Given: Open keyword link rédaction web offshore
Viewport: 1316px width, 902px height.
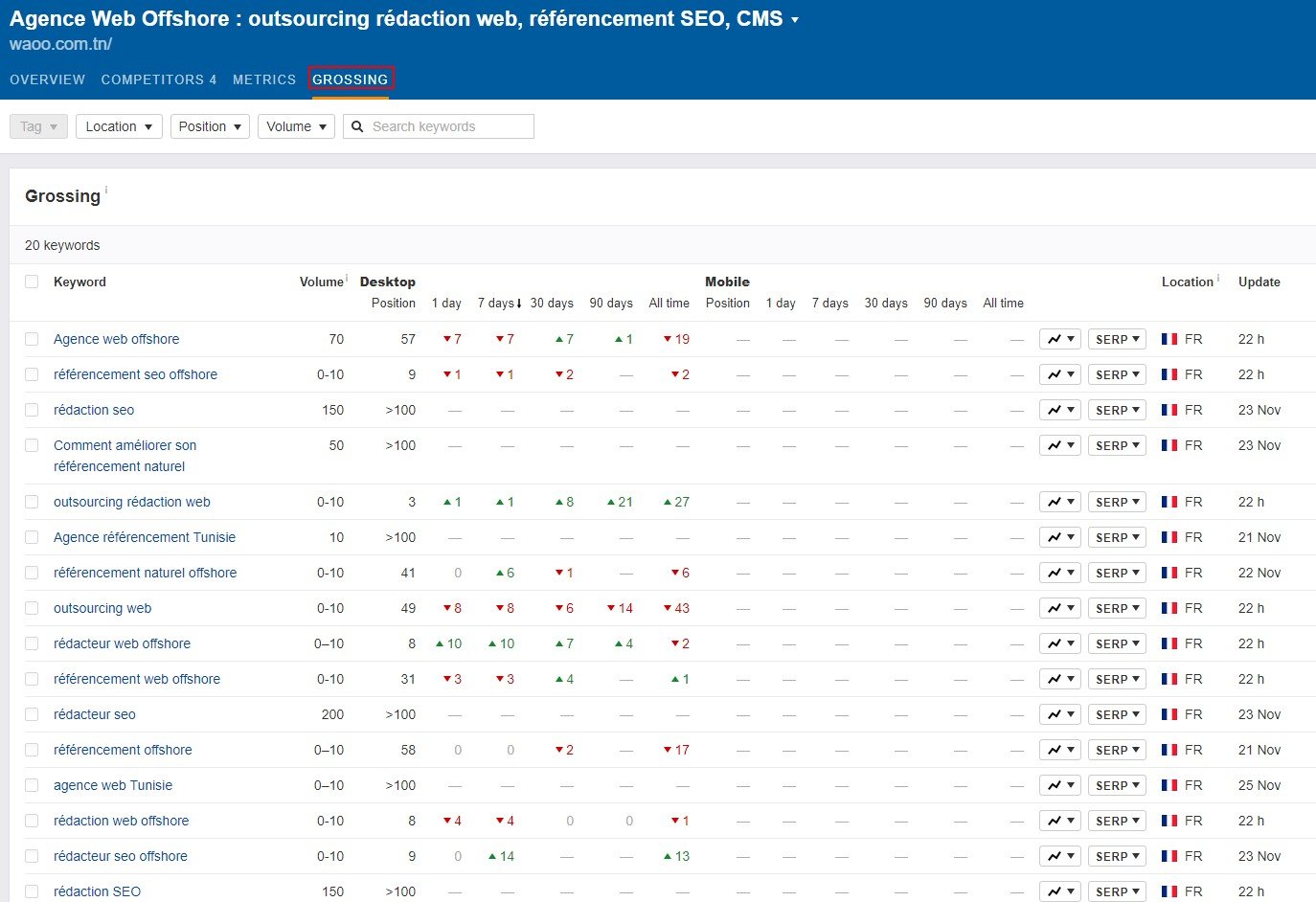Looking at the screenshot, I should [x=121, y=821].
